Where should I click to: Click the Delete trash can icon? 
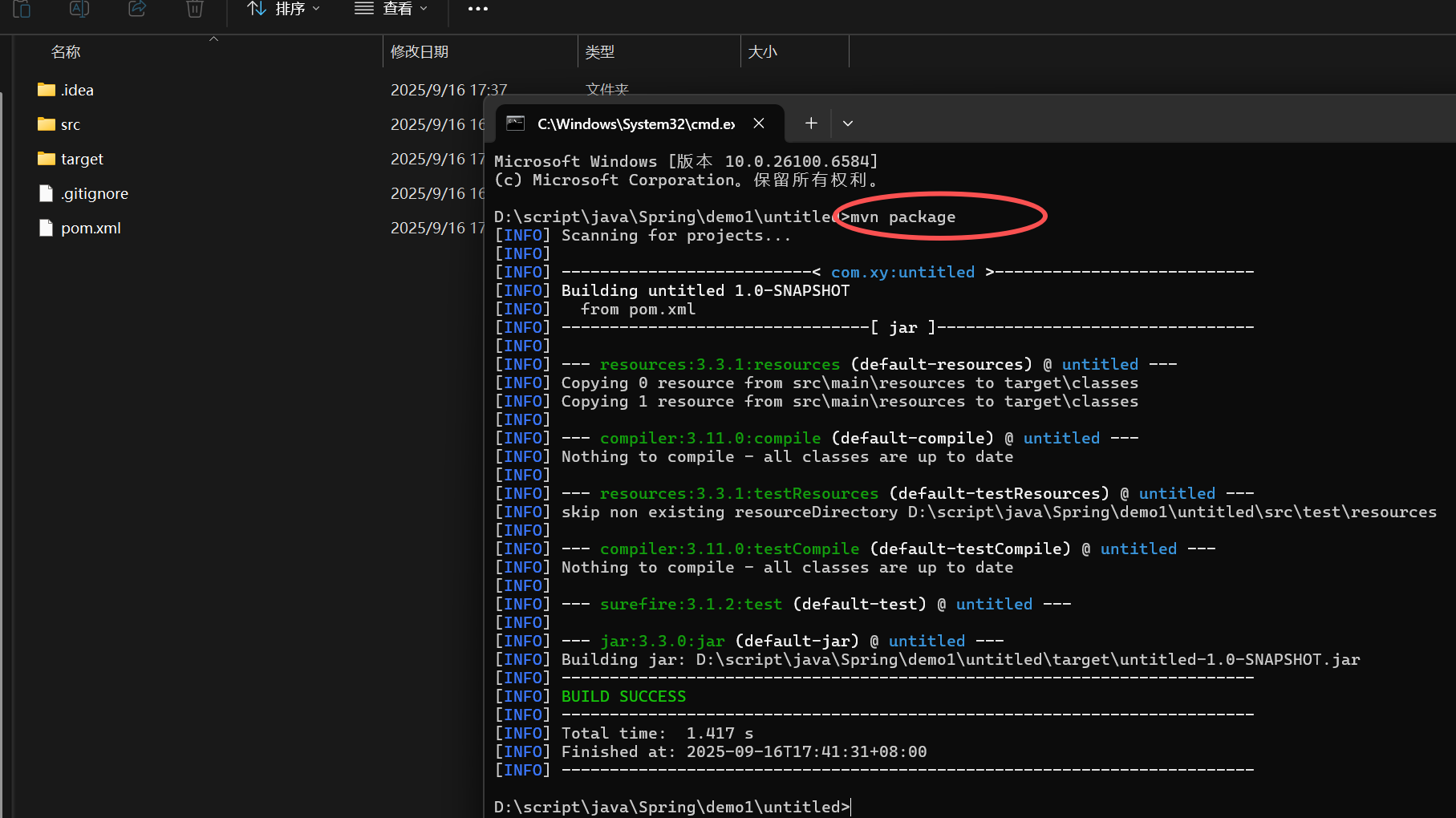point(195,8)
